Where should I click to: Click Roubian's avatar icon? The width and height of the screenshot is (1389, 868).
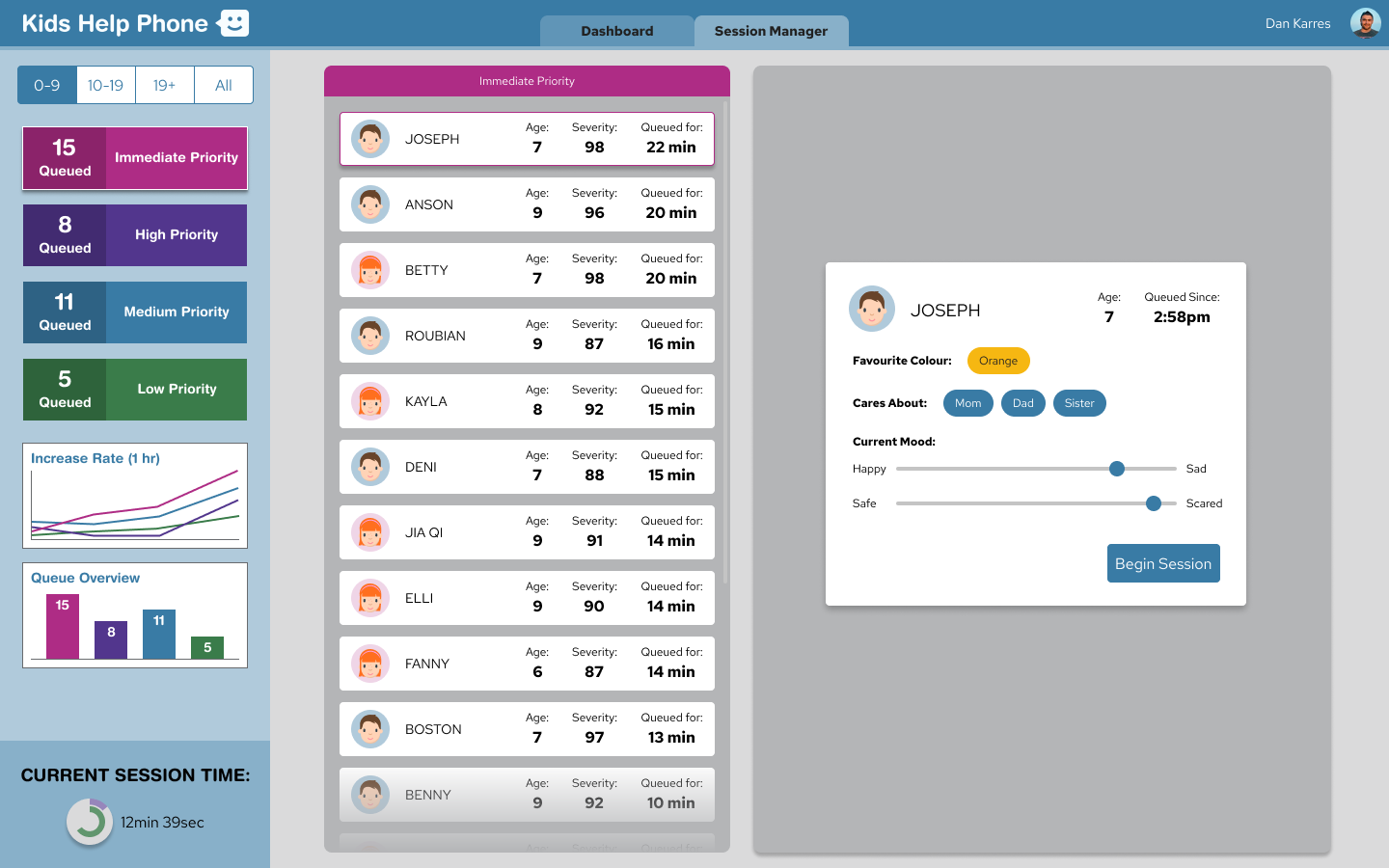[370, 336]
